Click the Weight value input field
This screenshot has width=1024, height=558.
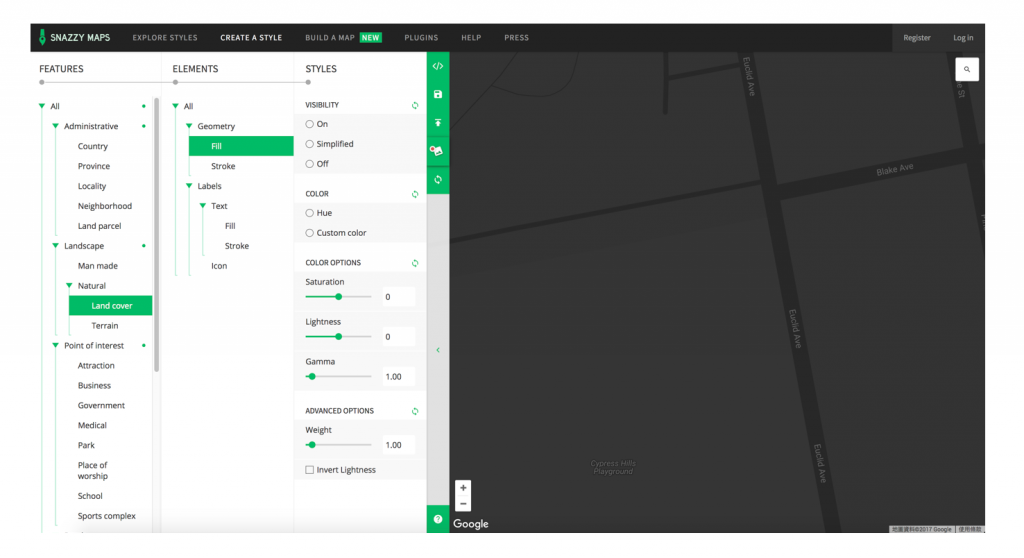[x=398, y=445]
